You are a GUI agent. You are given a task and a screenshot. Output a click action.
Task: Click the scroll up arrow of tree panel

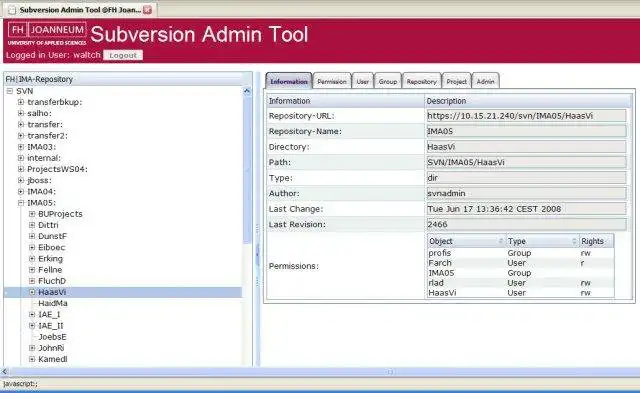[247, 91]
